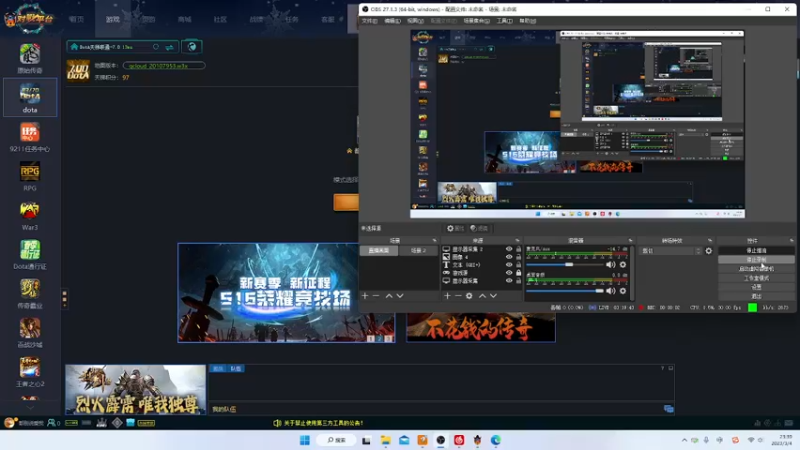Viewport: 800px width, 450px height.
Task: Click the OBS 停止录制 button
Action: (x=756, y=260)
